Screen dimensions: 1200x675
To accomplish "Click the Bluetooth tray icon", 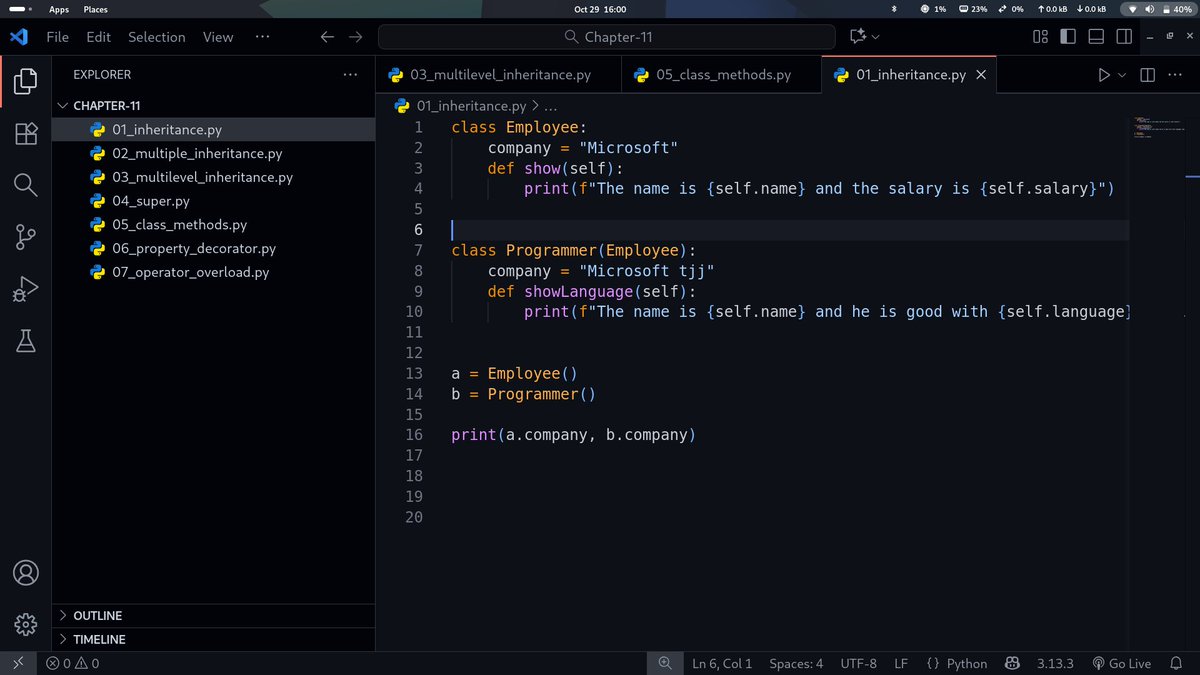I will 894,9.
